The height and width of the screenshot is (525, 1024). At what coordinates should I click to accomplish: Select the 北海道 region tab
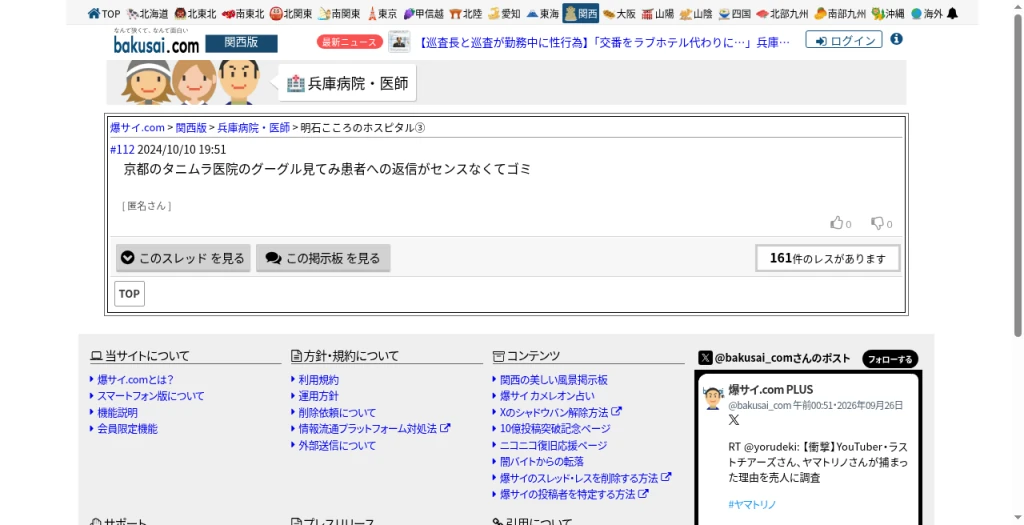pyautogui.click(x=148, y=13)
